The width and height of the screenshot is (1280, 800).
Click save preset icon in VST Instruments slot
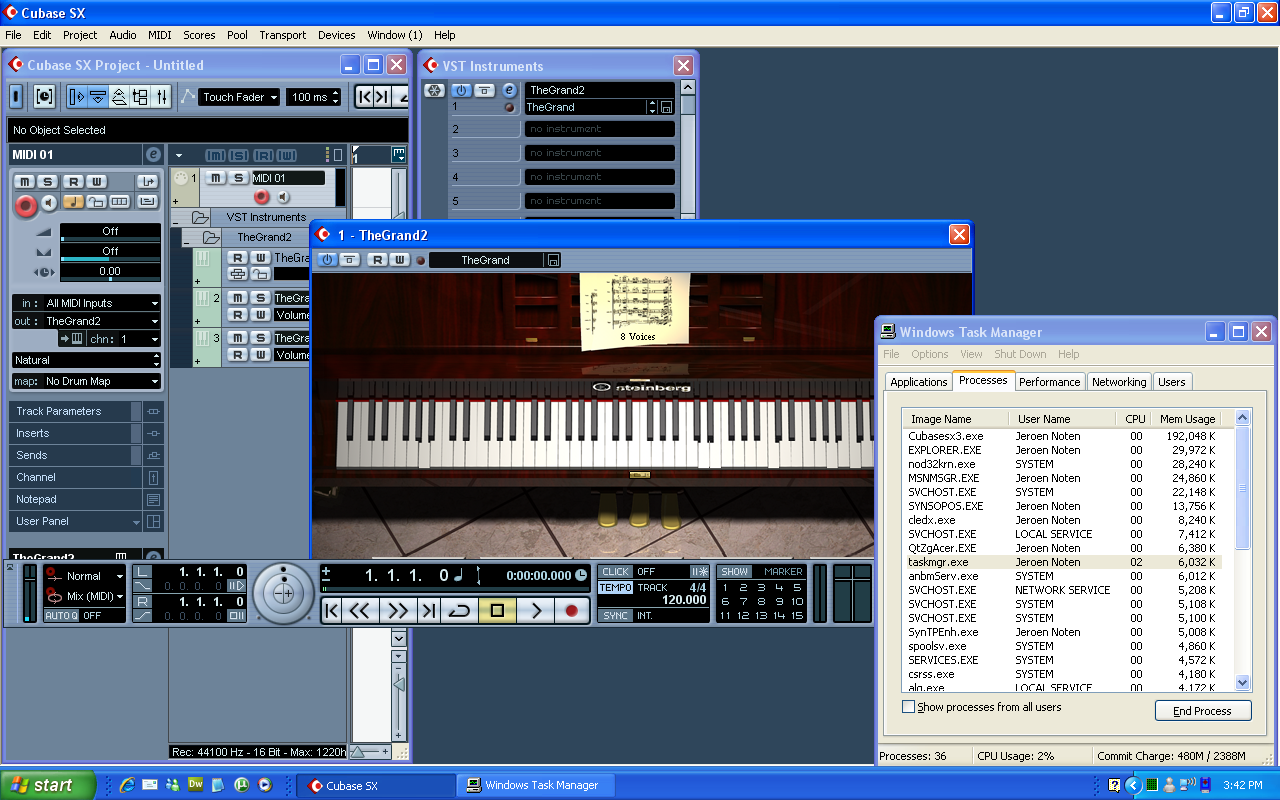pos(667,107)
